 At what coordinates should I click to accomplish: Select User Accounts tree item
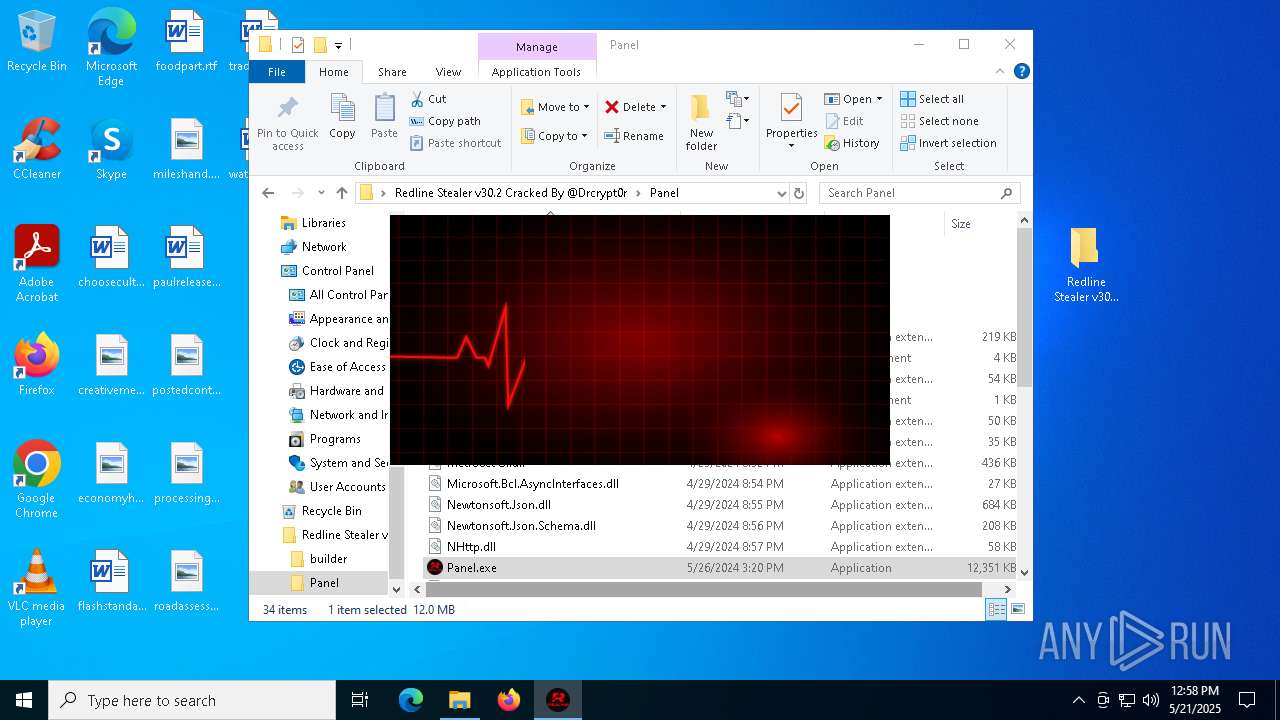pos(346,487)
